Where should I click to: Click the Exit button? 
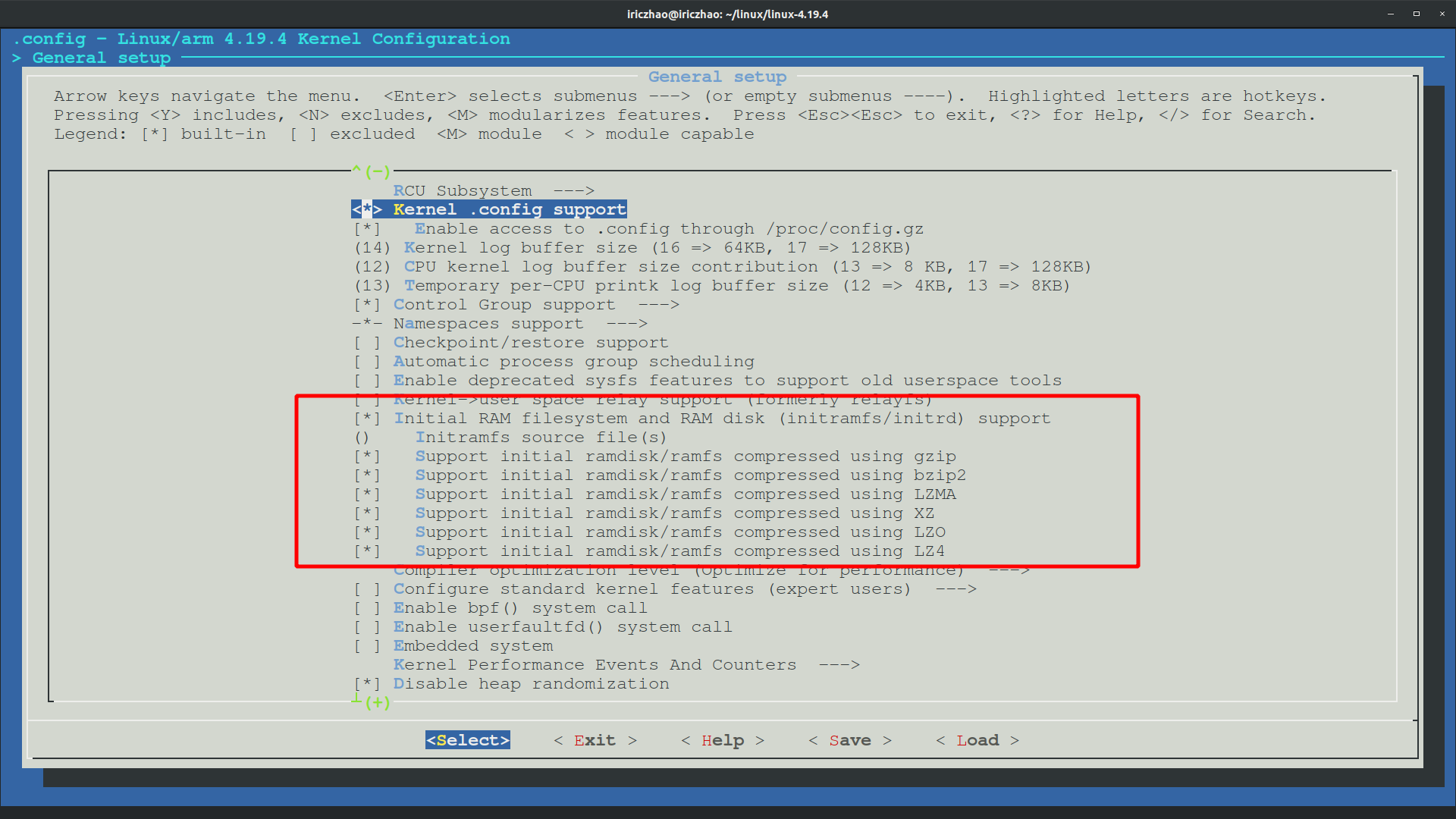594,739
